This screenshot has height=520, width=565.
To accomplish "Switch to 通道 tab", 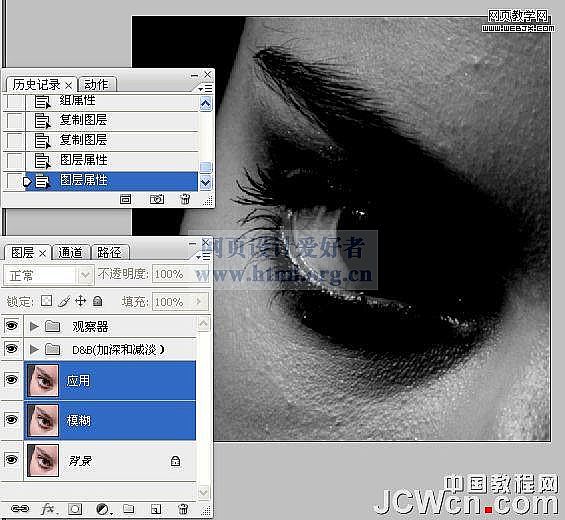I will tap(70, 253).
